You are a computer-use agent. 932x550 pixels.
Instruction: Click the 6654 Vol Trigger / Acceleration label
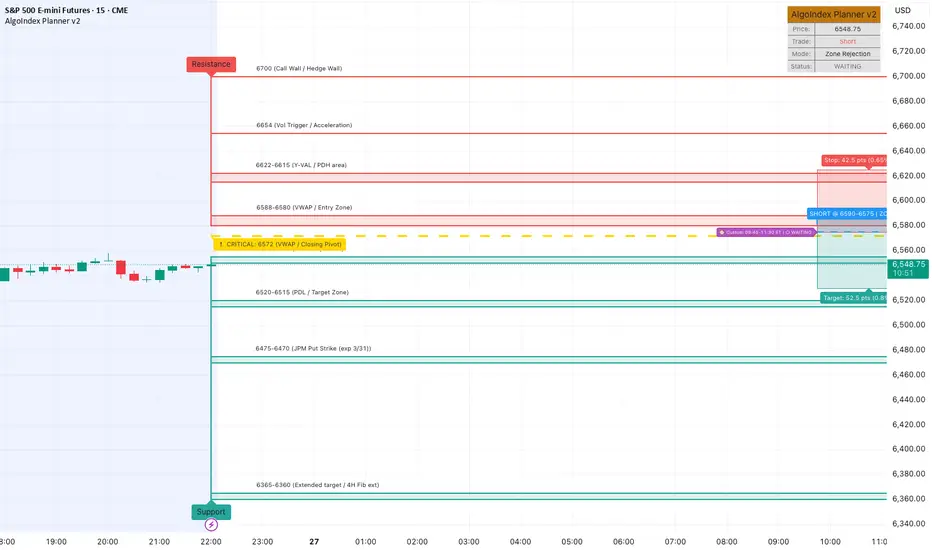(304, 125)
